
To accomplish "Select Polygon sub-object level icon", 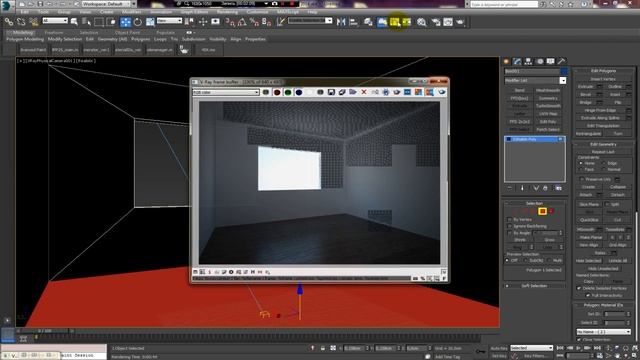I will pyautogui.click(x=542, y=211).
